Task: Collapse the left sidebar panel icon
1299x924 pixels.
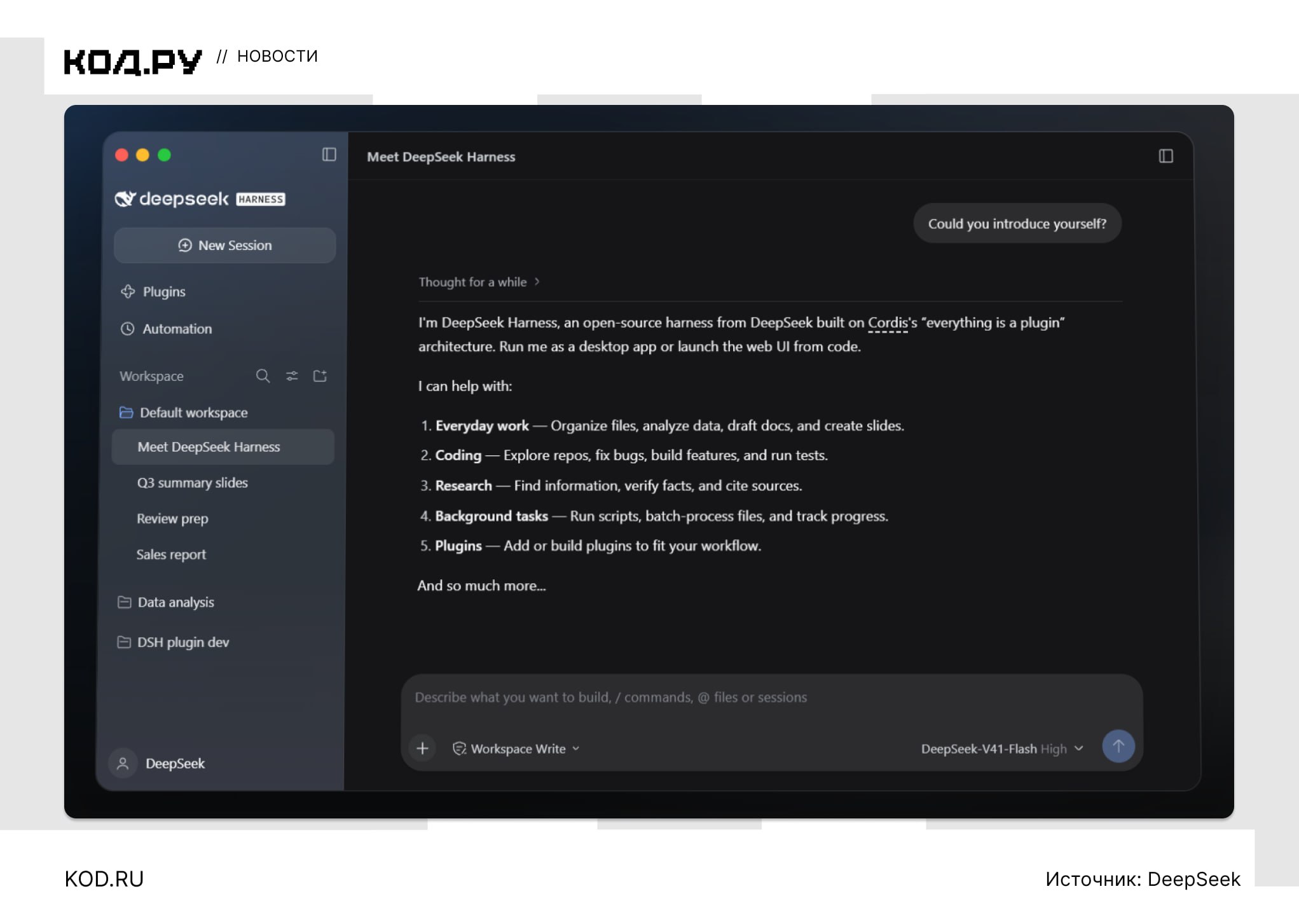Action: click(x=329, y=155)
